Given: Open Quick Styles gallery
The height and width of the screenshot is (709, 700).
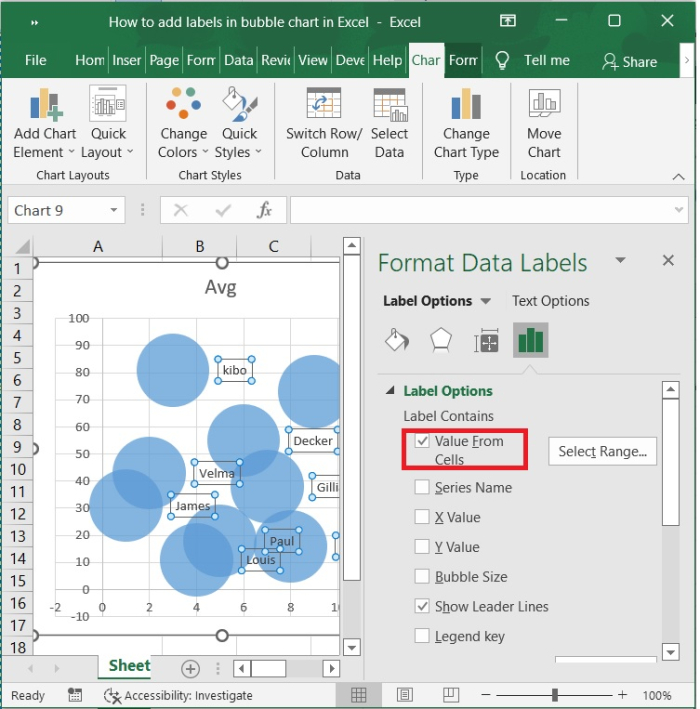Looking at the screenshot, I should 238,123.
